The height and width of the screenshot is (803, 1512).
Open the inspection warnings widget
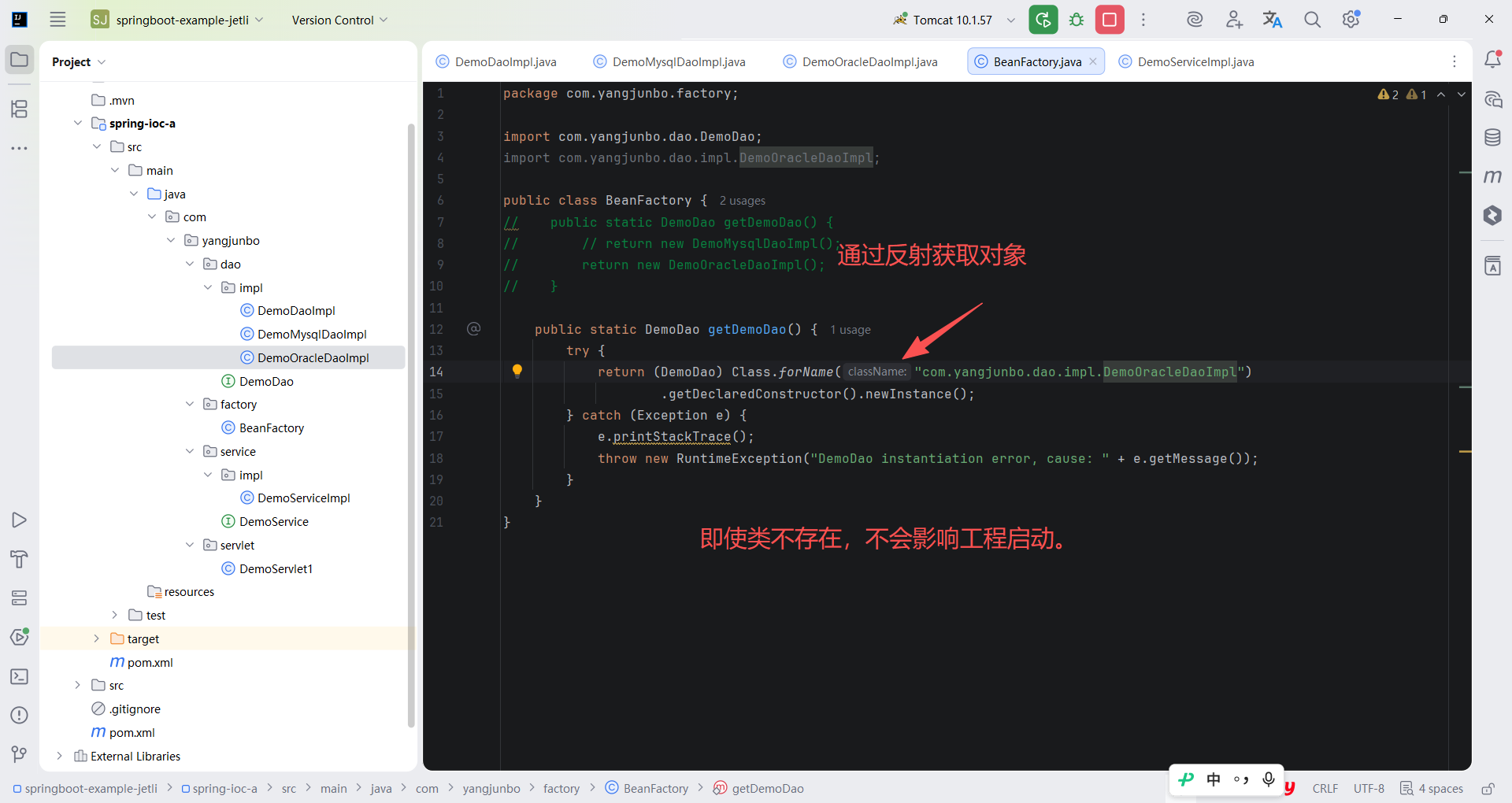click(1402, 94)
